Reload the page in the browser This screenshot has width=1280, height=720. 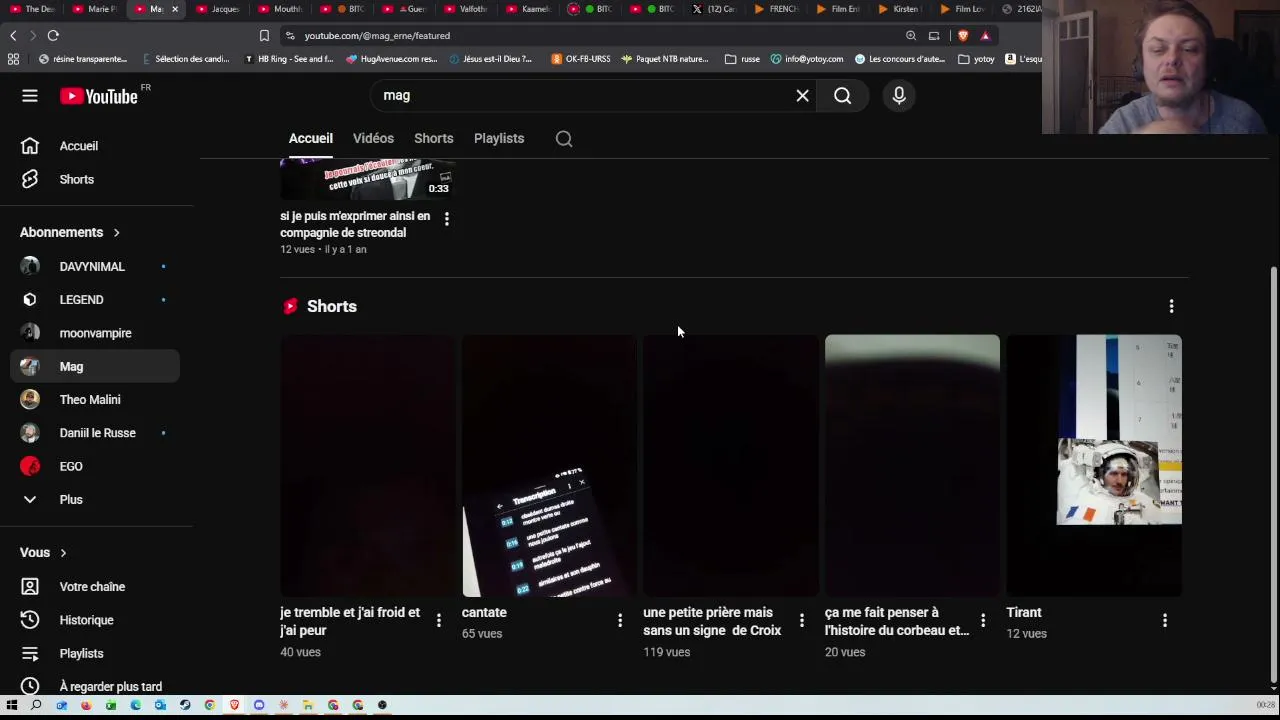click(53, 36)
